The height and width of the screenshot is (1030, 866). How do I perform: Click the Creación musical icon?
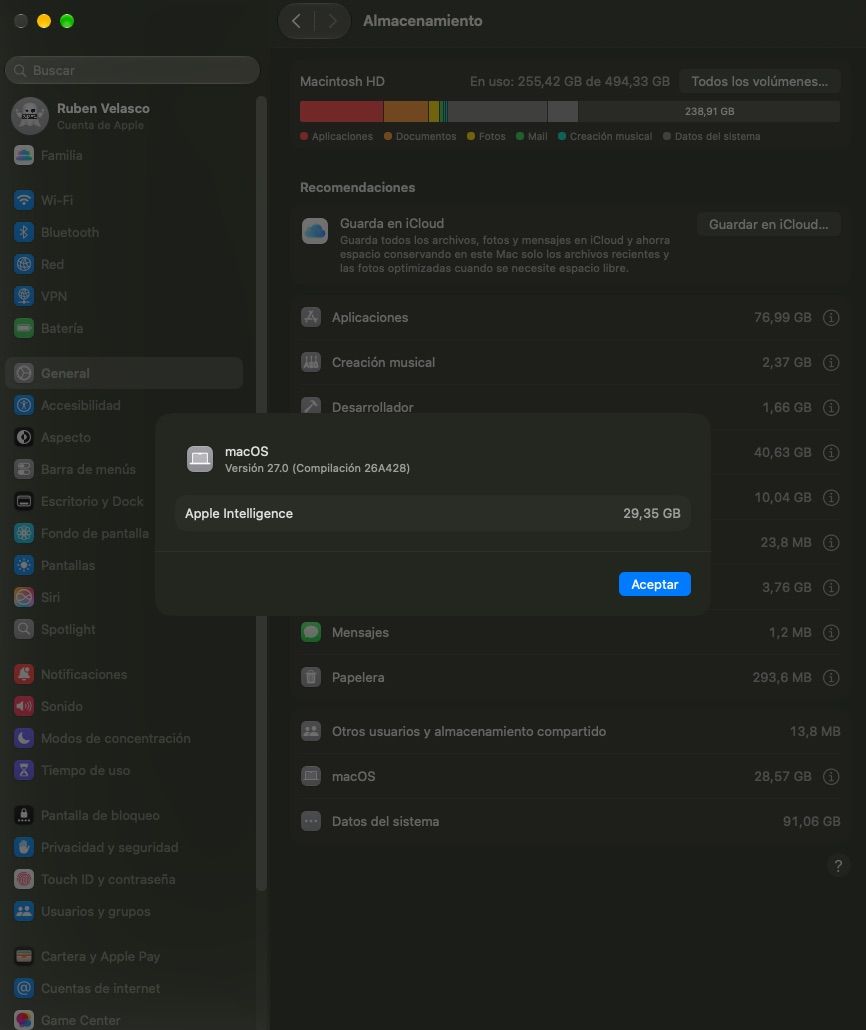point(311,362)
